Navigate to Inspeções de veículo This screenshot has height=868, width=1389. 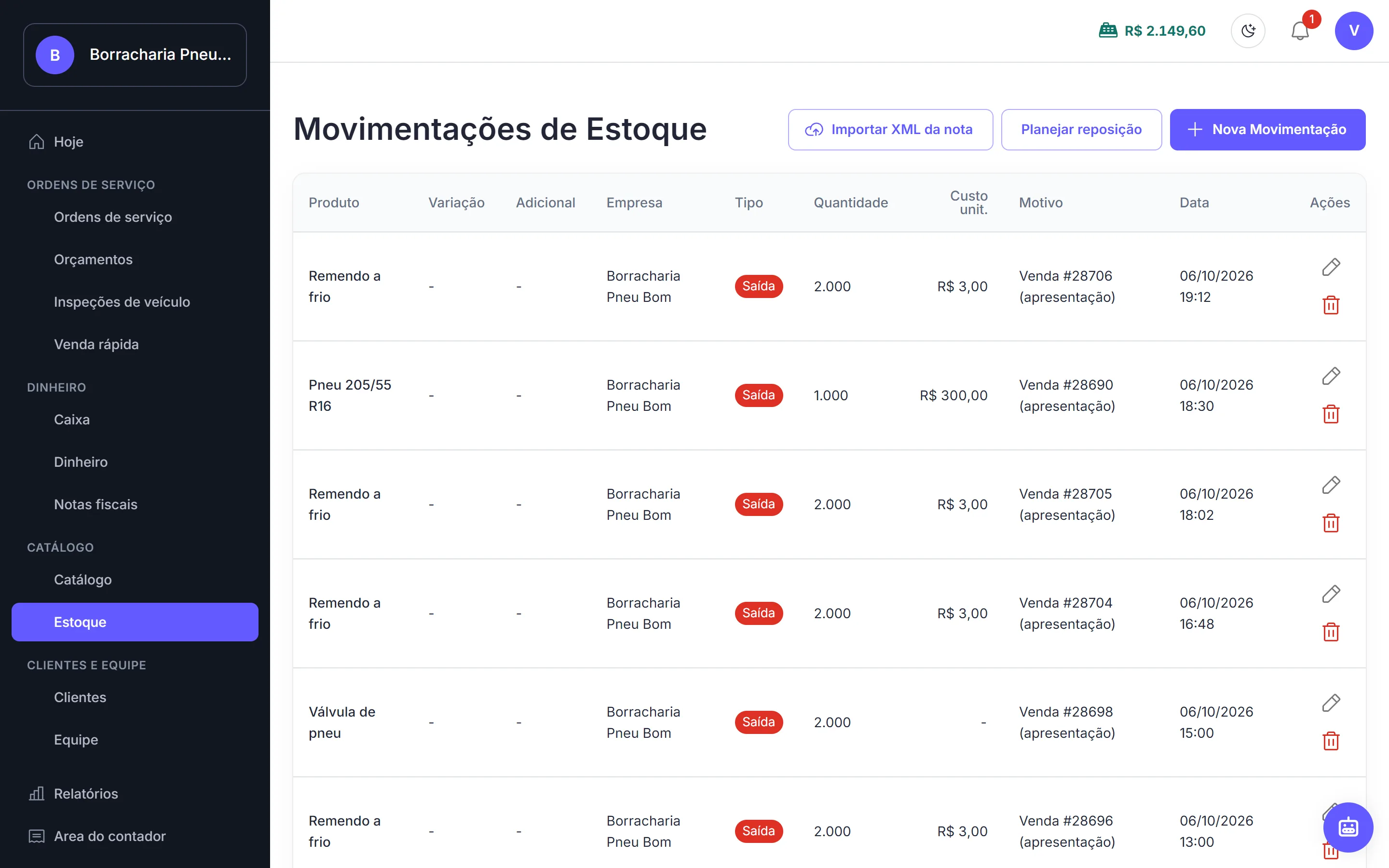[135, 302]
